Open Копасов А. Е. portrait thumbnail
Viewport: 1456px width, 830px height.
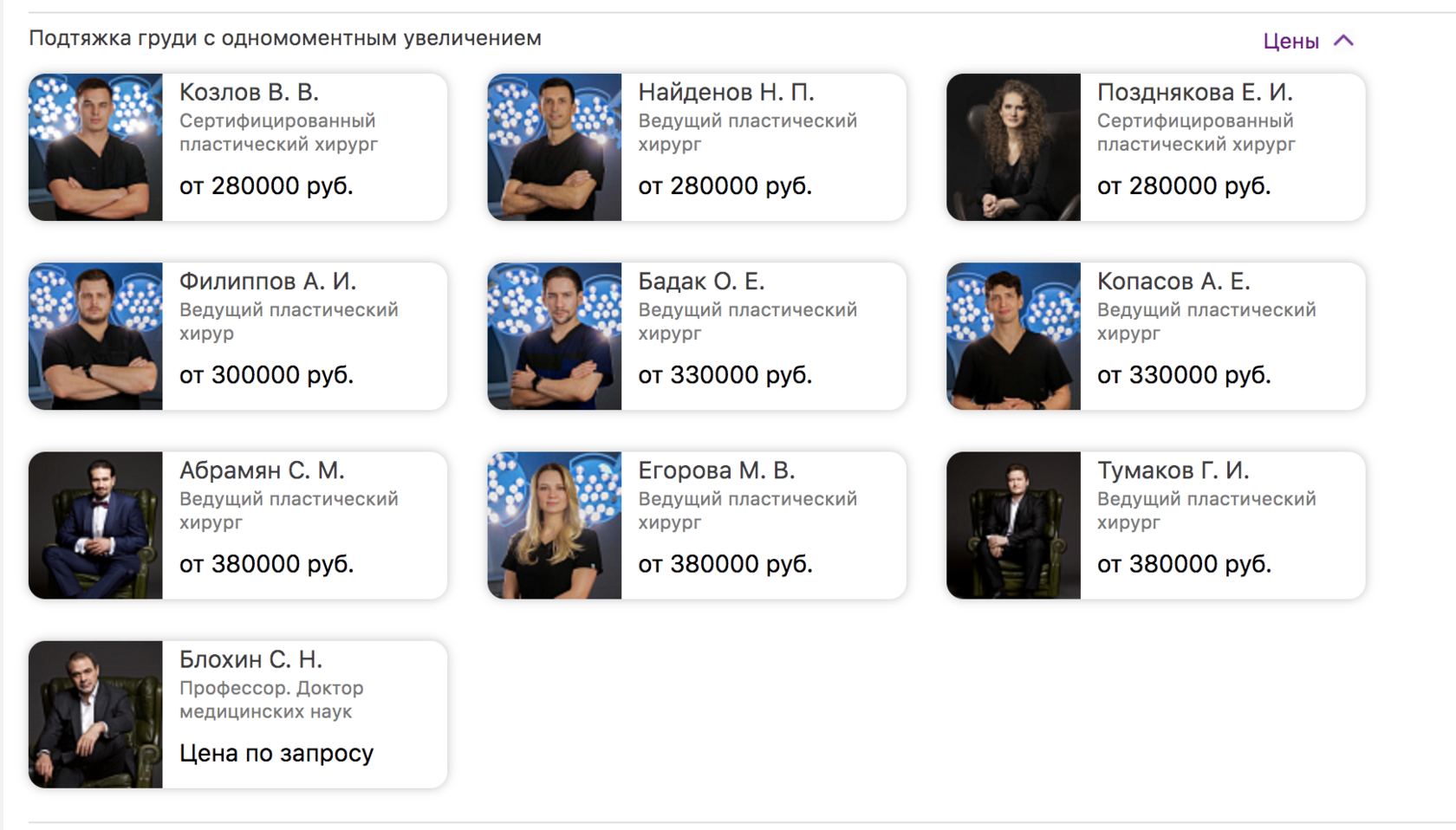click(1013, 336)
